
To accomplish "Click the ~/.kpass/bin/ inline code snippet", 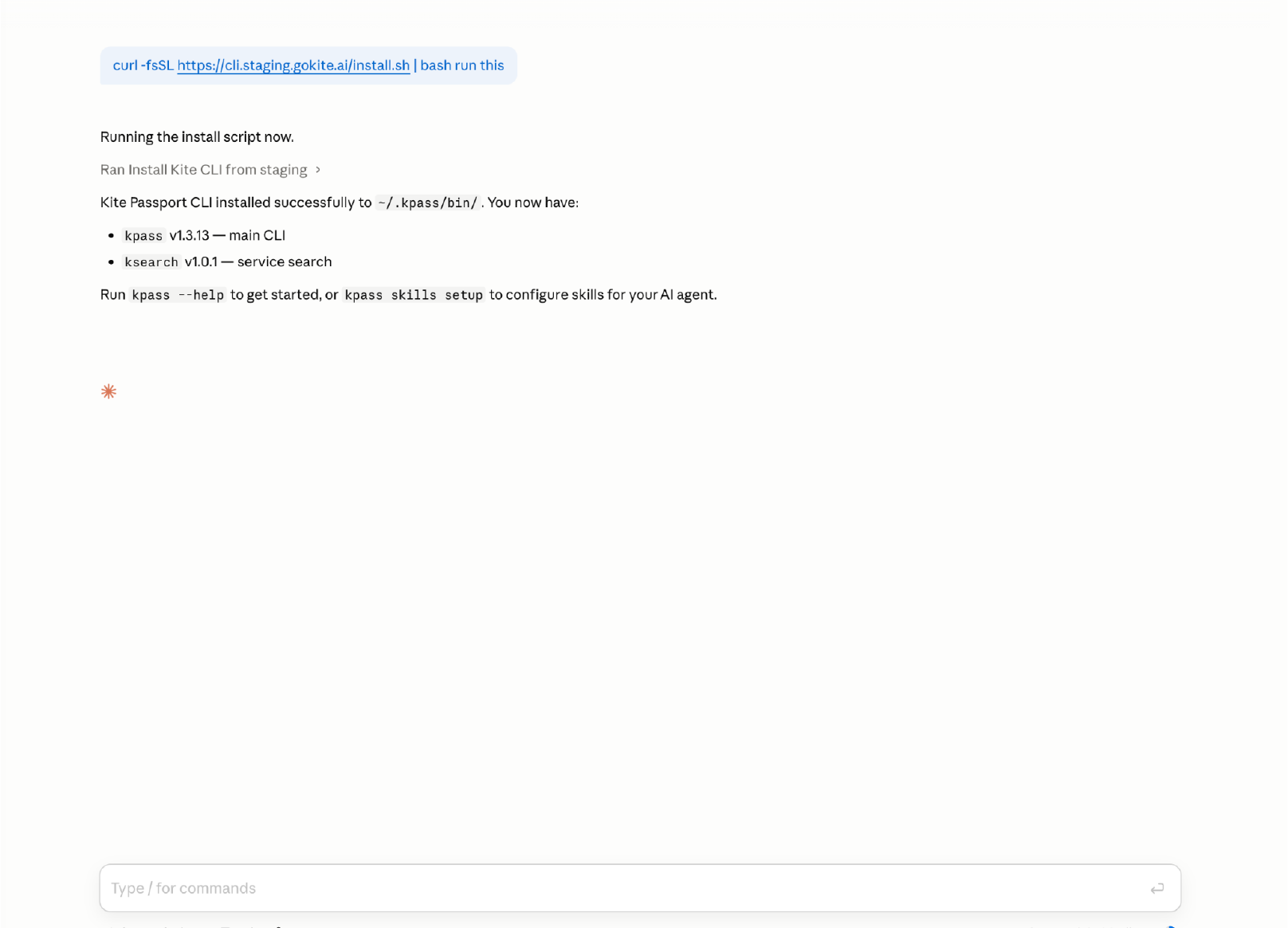I will click(x=427, y=203).
